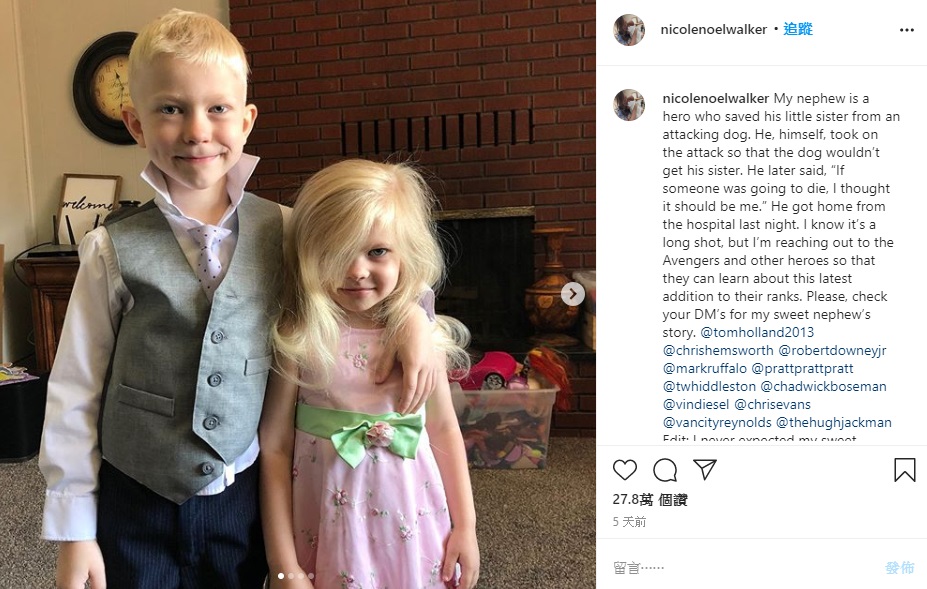This screenshot has height=589, width=927.
Task: View the 27.8萬 likes list
Action: point(650,500)
